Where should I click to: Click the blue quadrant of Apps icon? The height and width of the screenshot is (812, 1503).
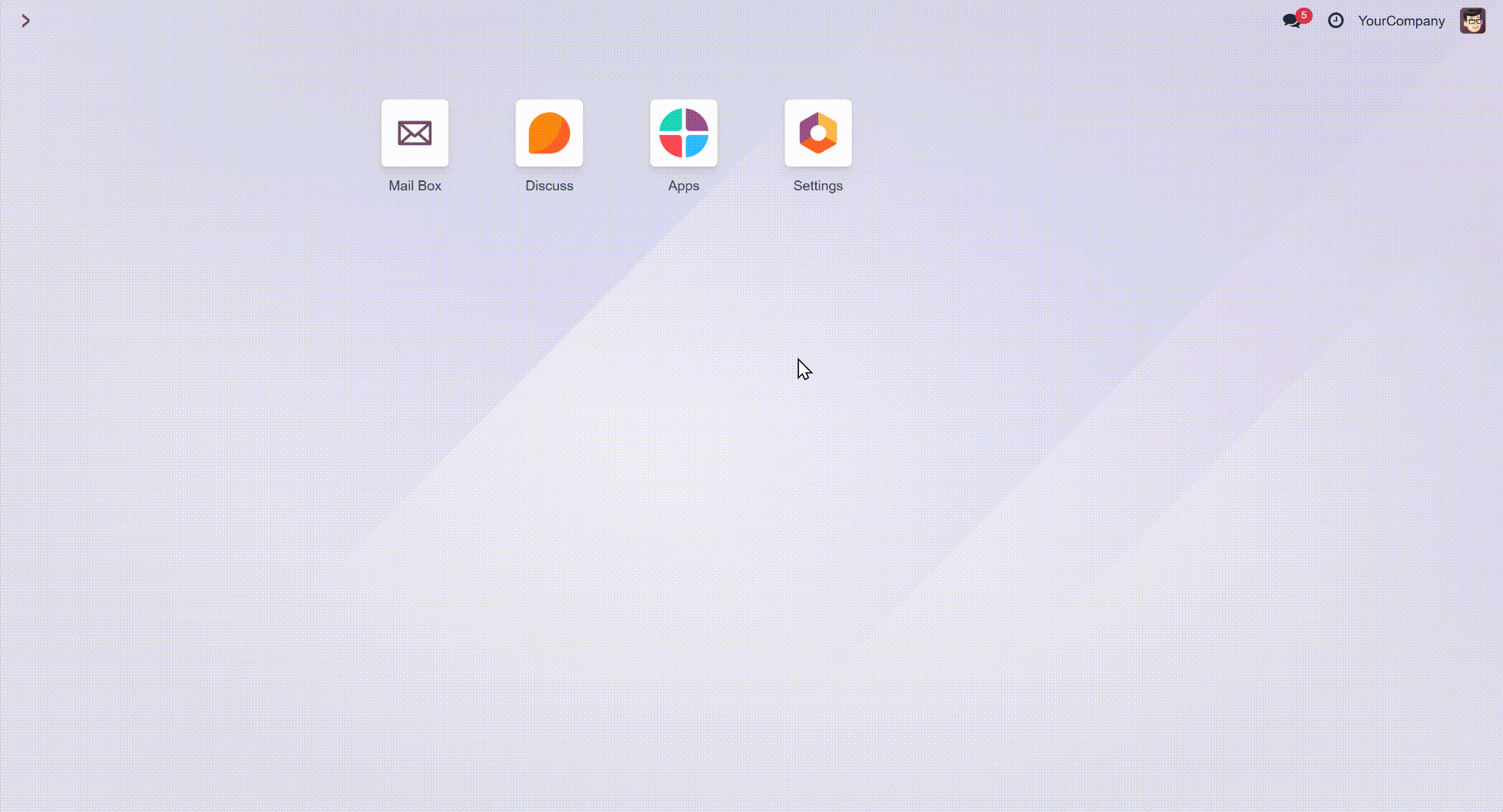[x=696, y=145]
